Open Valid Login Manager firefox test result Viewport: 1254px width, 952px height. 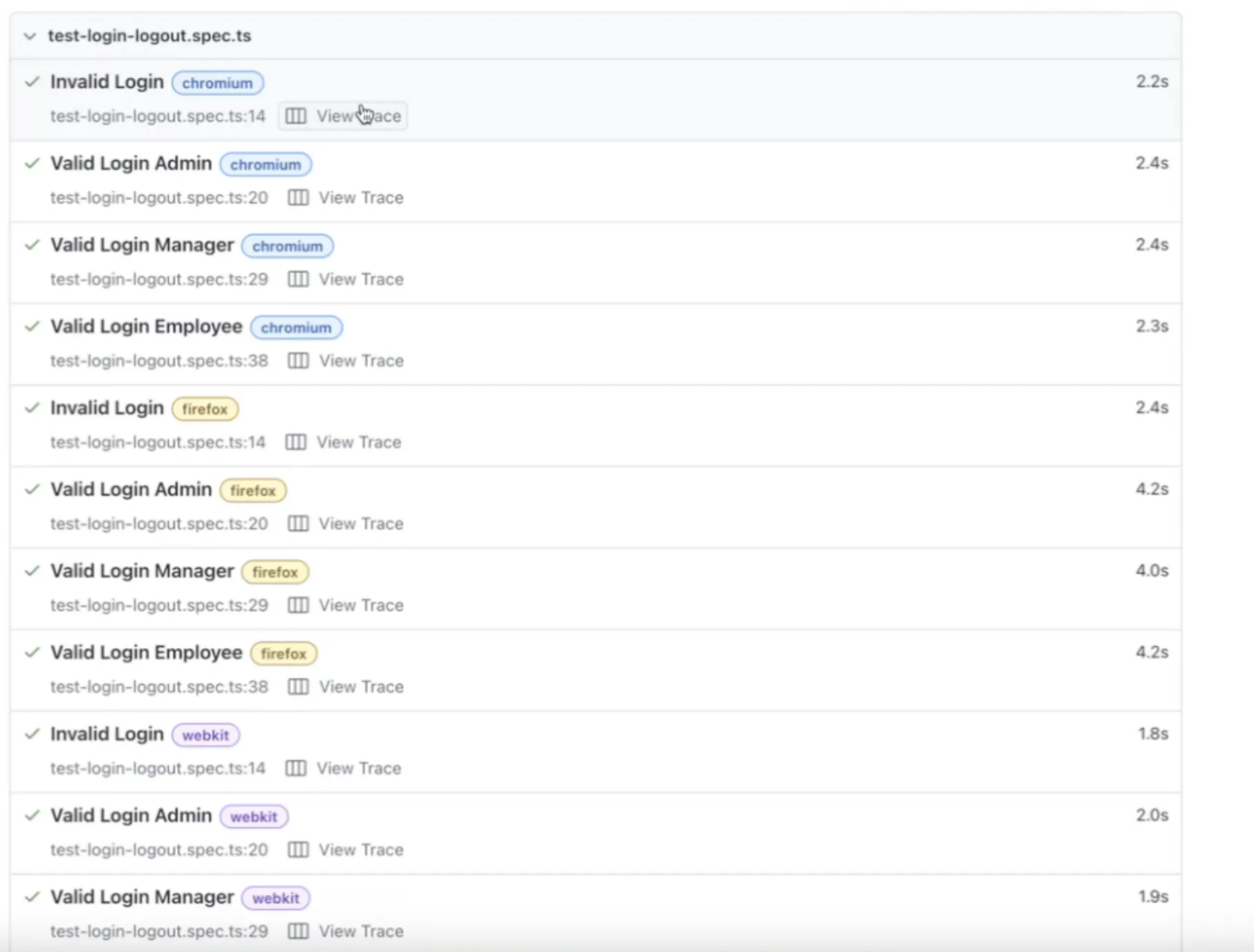click(x=142, y=571)
